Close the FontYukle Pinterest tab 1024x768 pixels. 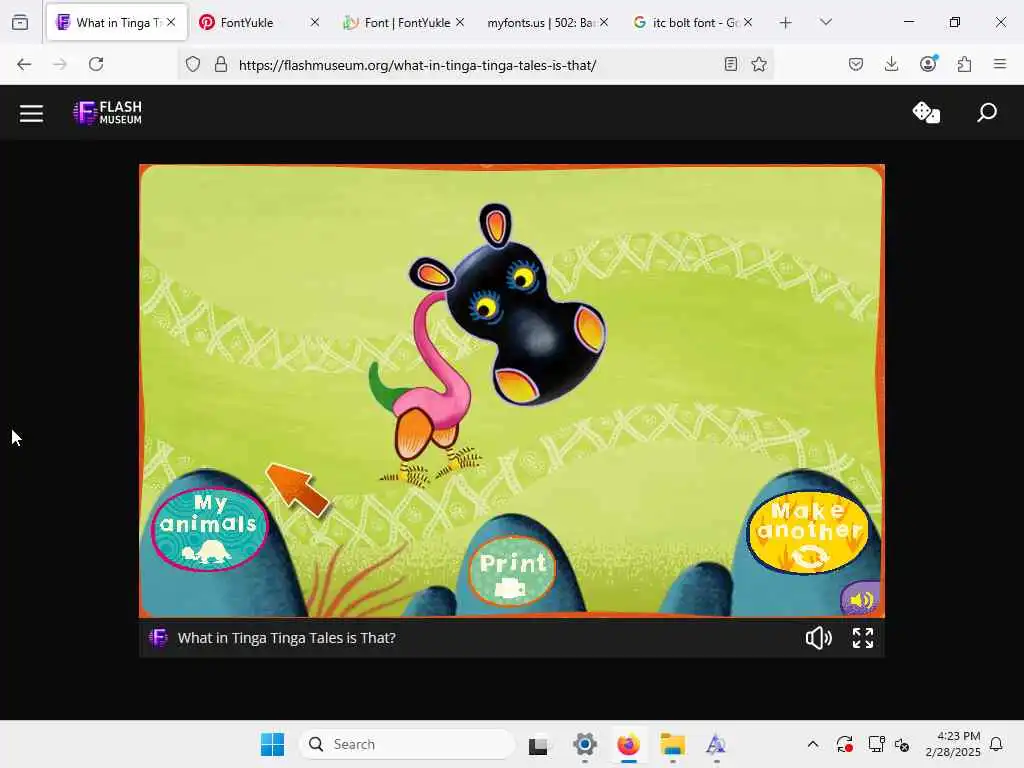315,22
